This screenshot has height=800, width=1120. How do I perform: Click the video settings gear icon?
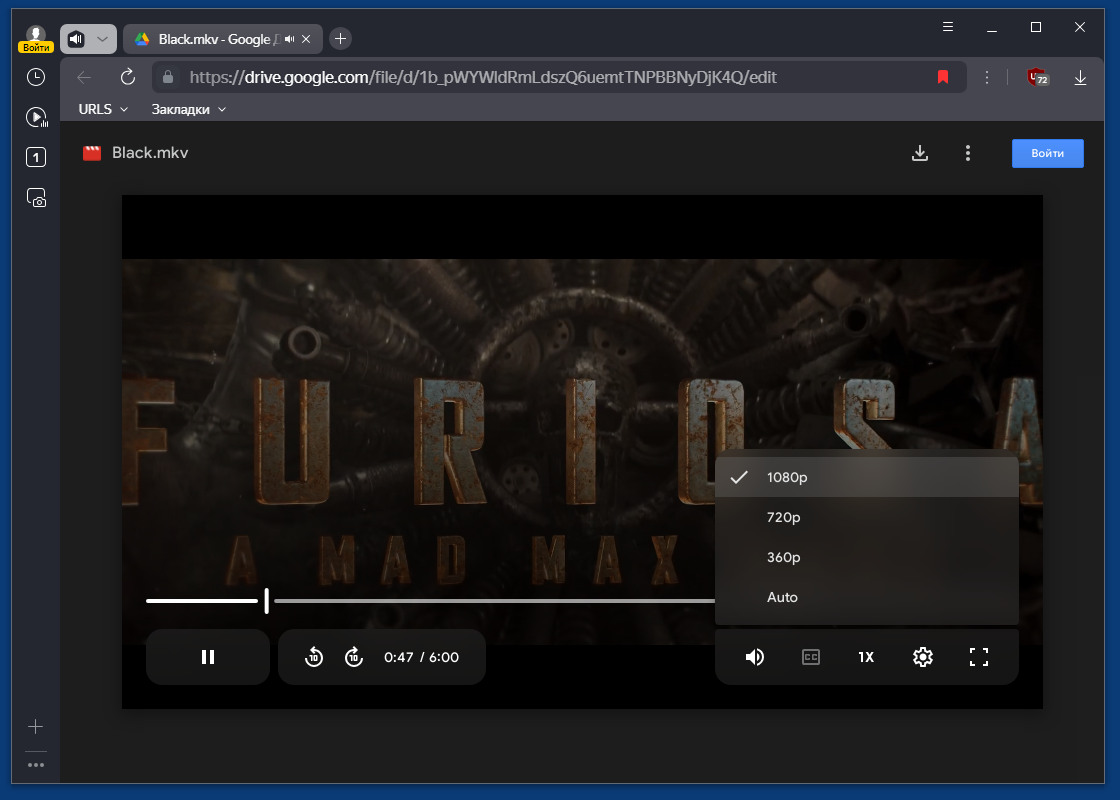point(923,657)
